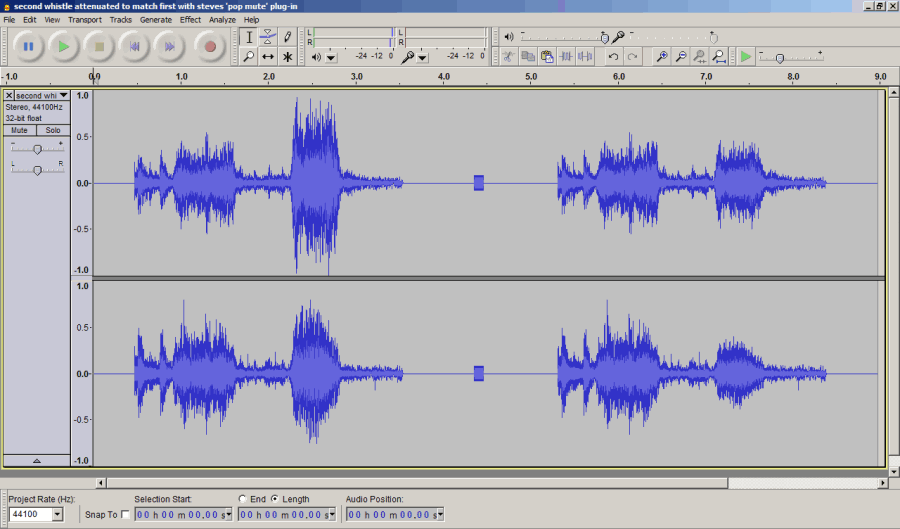Image resolution: width=900 pixels, height=529 pixels.
Task: Open the Project Rate dropdown
Action: tap(57, 515)
